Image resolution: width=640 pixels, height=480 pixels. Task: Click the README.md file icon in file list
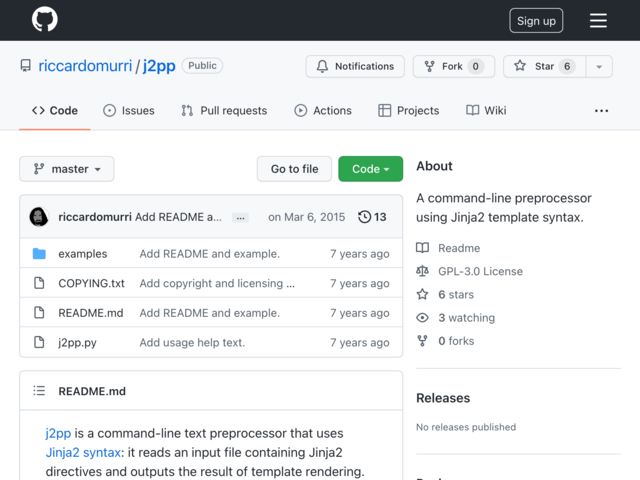click(x=39, y=313)
